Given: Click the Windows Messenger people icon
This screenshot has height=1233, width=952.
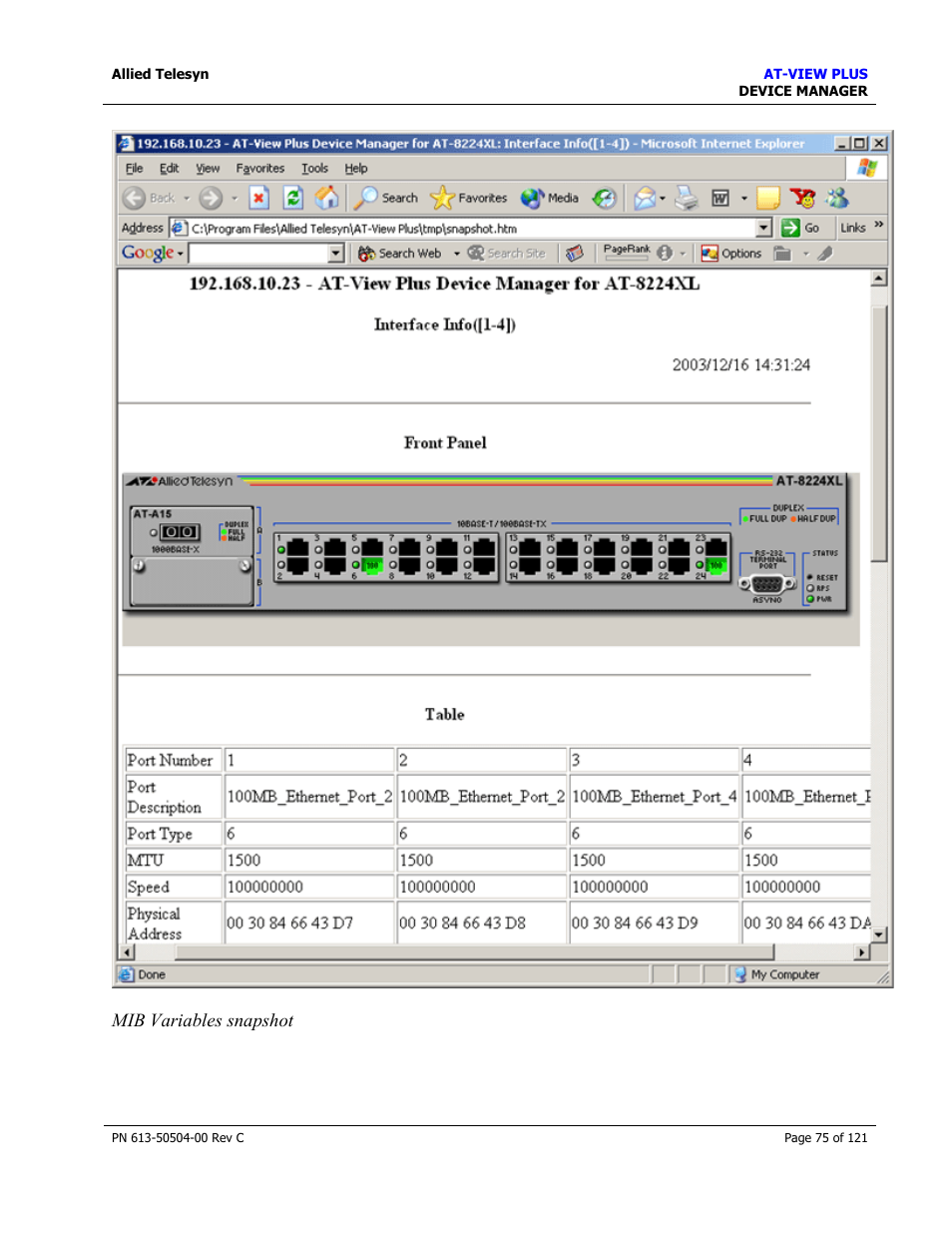Looking at the screenshot, I should [x=837, y=198].
